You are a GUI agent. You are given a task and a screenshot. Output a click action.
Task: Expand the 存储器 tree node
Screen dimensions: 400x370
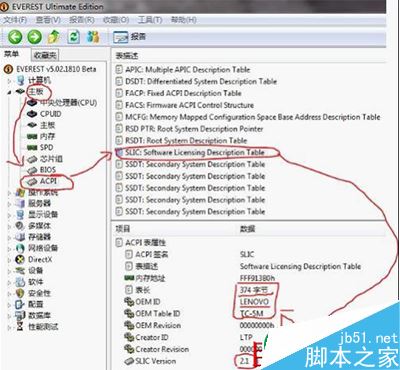tap(9, 237)
